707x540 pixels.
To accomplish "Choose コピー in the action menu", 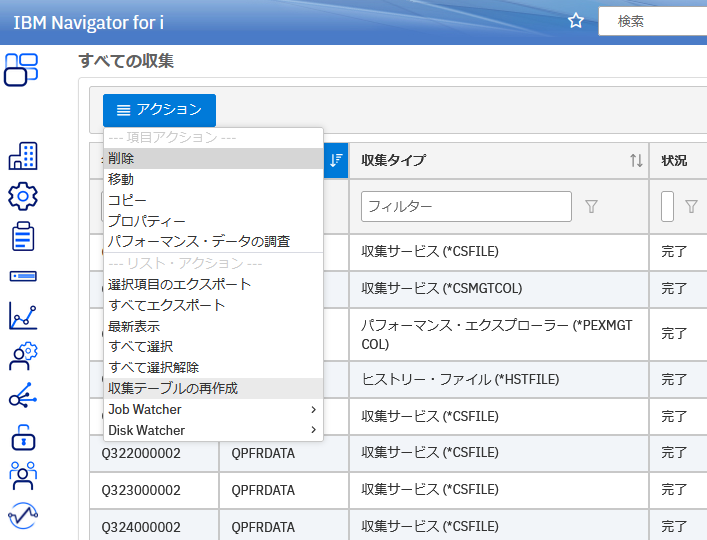I will [214, 200].
